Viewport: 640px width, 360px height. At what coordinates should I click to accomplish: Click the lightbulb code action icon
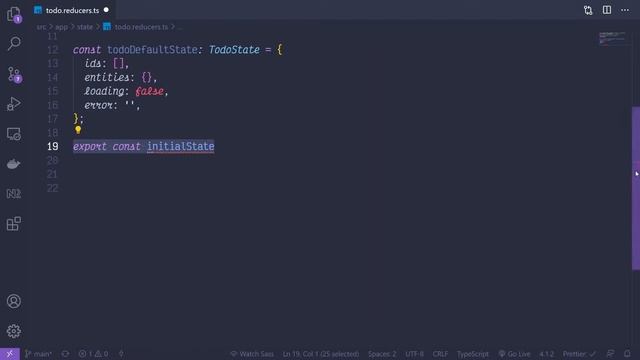click(78, 130)
